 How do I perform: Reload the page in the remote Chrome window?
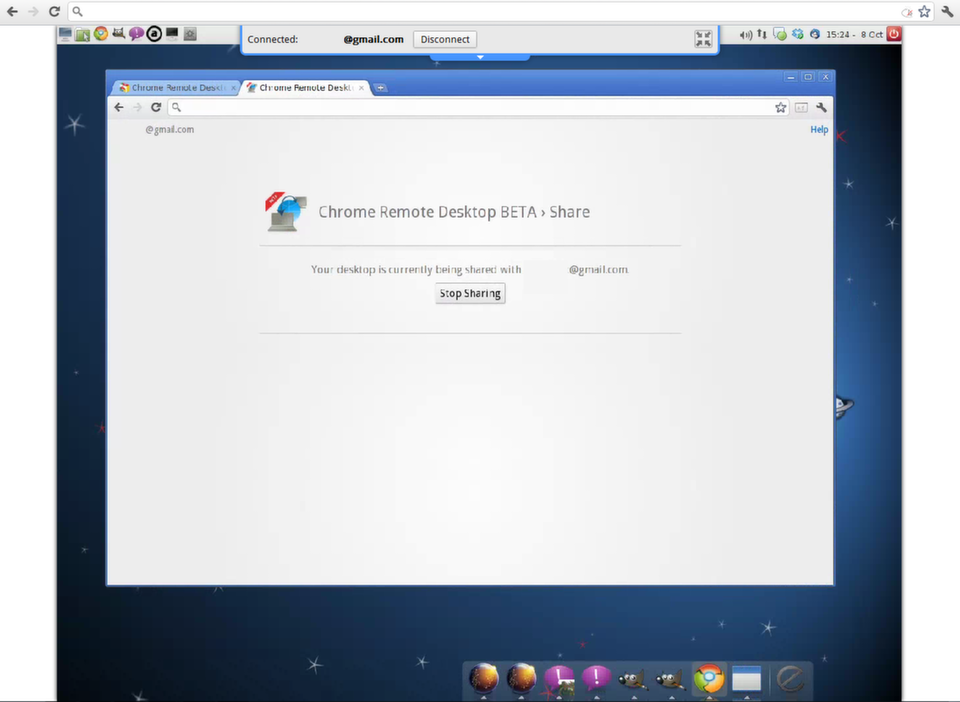pyautogui.click(x=156, y=107)
